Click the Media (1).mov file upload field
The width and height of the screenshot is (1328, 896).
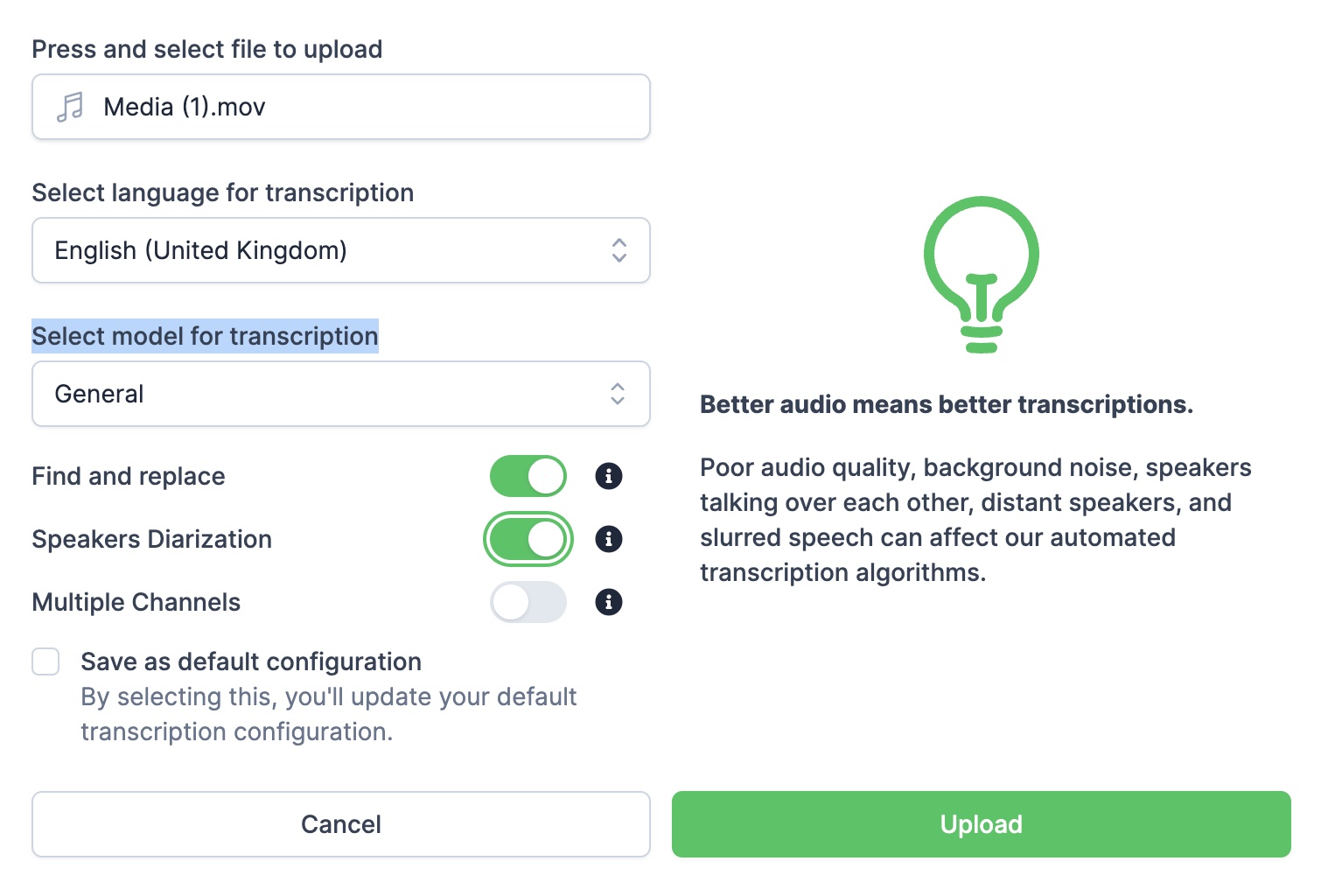(x=340, y=107)
